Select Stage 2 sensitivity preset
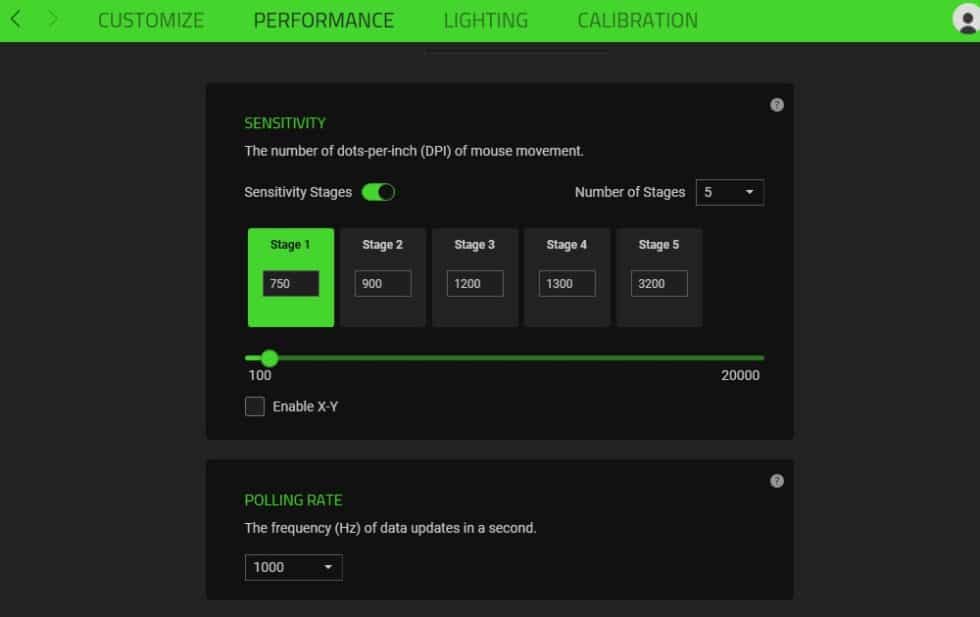The image size is (980, 617). coord(382,244)
